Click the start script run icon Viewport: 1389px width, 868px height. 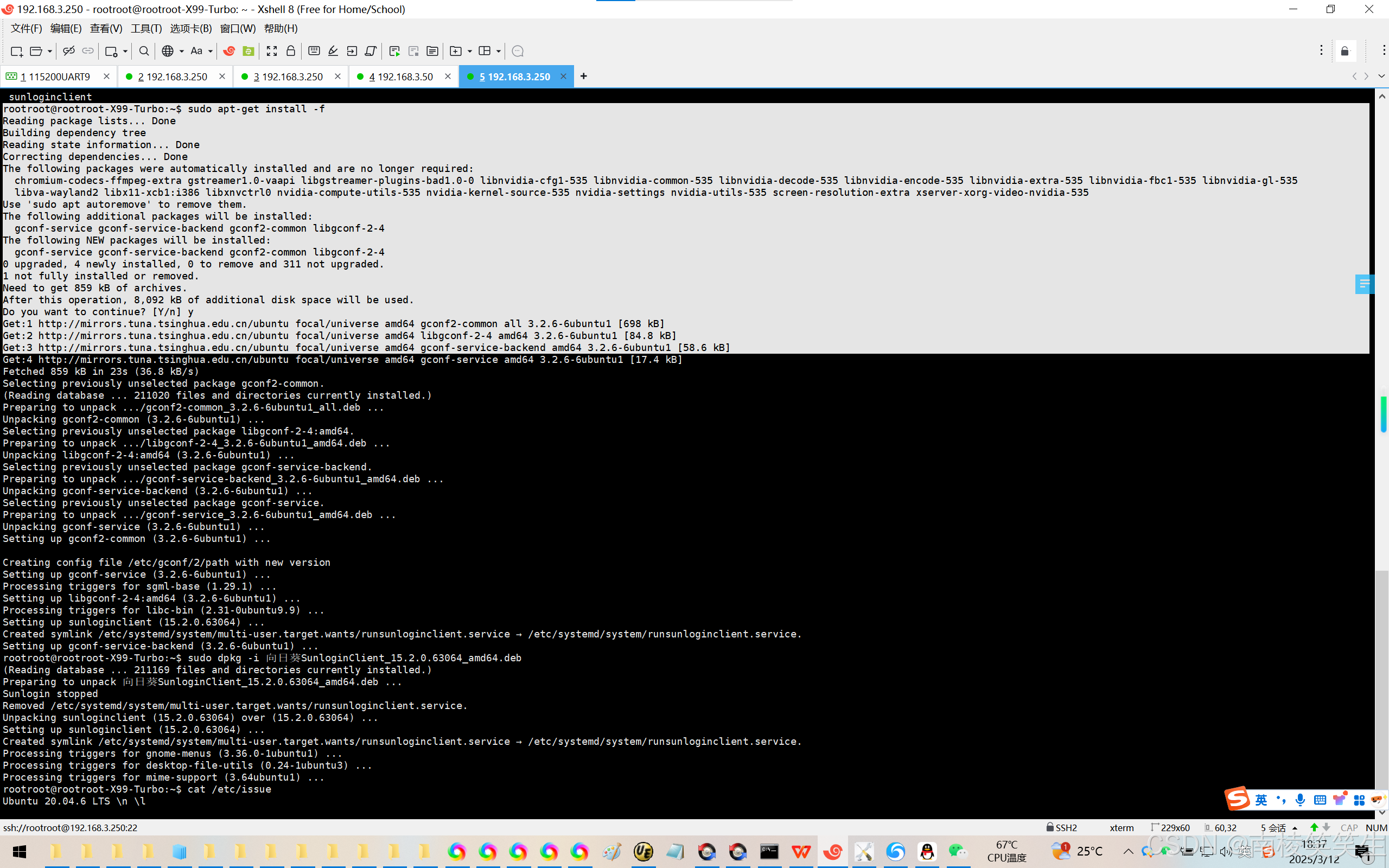[x=394, y=51]
